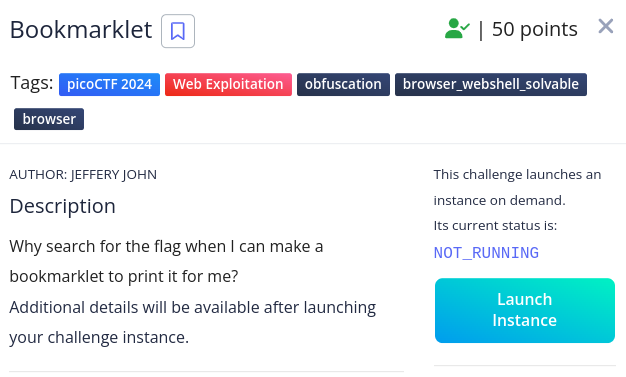Select the Web Exploitation tag

pyautogui.click(x=228, y=84)
